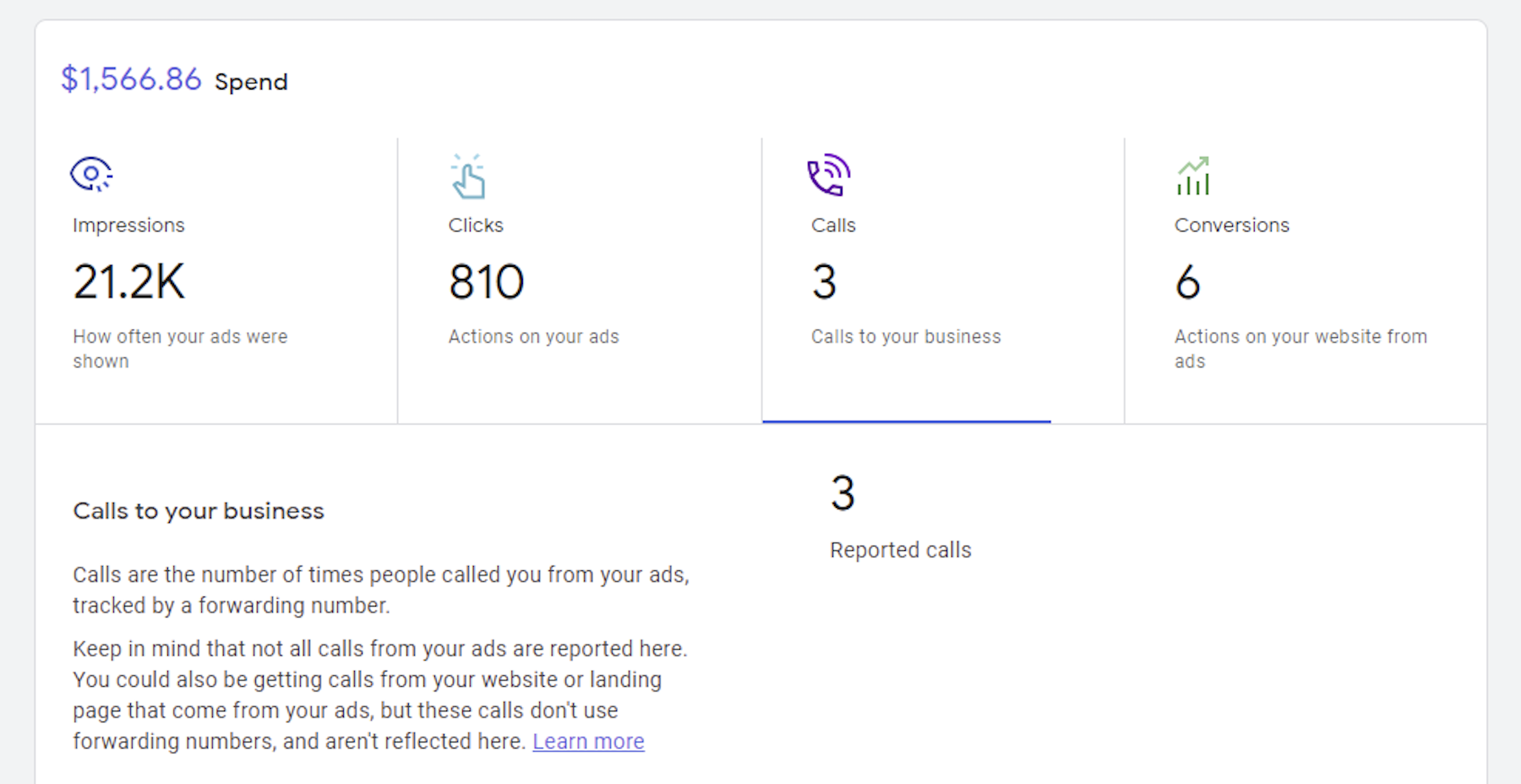The image size is (1521, 784).
Task: Click the 21.2K impressions value
Action: point(128,282)
